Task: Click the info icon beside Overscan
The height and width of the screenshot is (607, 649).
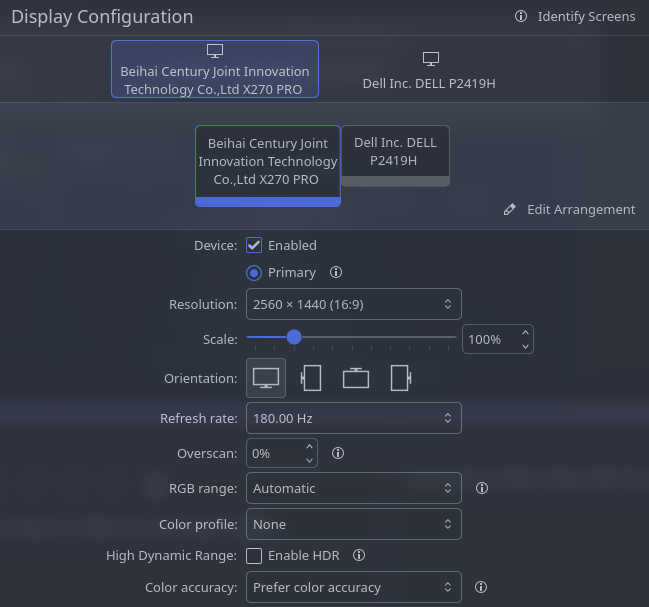Action: (338, 453)
